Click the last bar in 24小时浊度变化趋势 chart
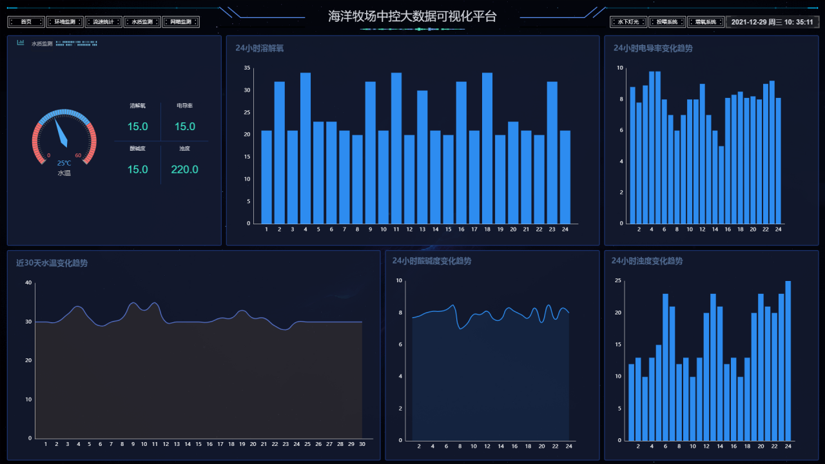The width and height of the screenshot is (826, 465). pos(788,360)
